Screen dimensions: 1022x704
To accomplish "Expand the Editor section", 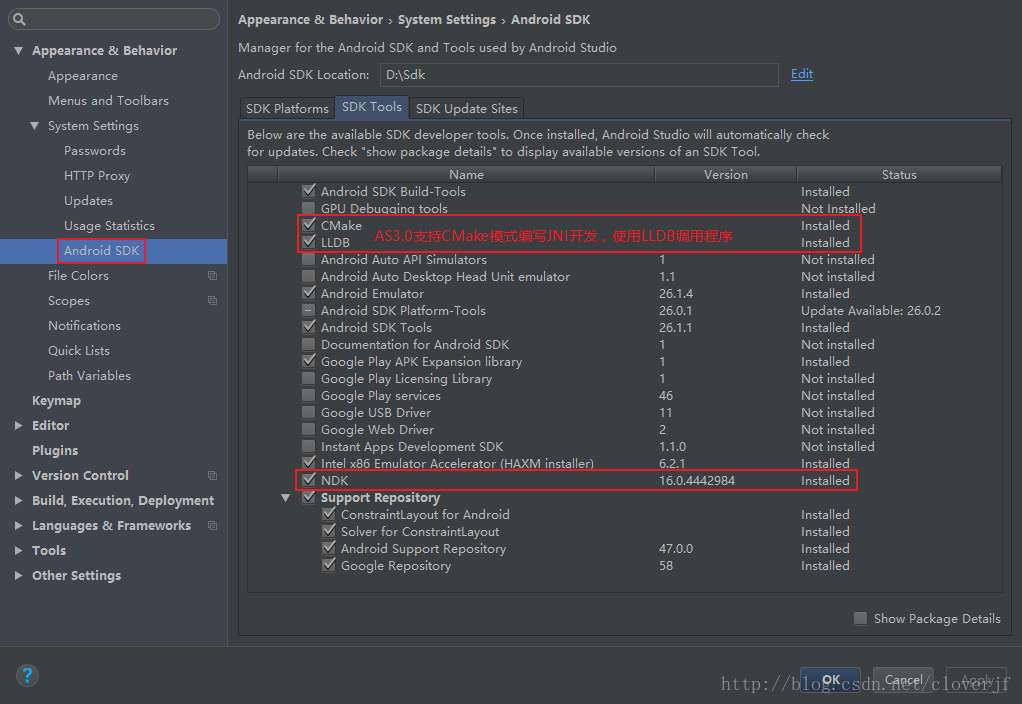I will [x=18, y=426].
